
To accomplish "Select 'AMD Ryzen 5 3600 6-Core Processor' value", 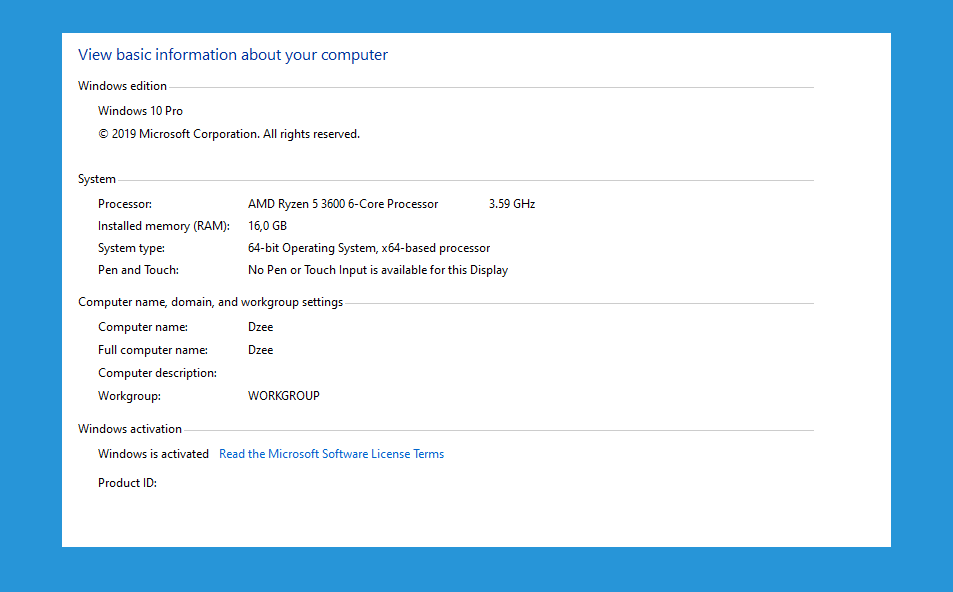I will coord(343,204).
